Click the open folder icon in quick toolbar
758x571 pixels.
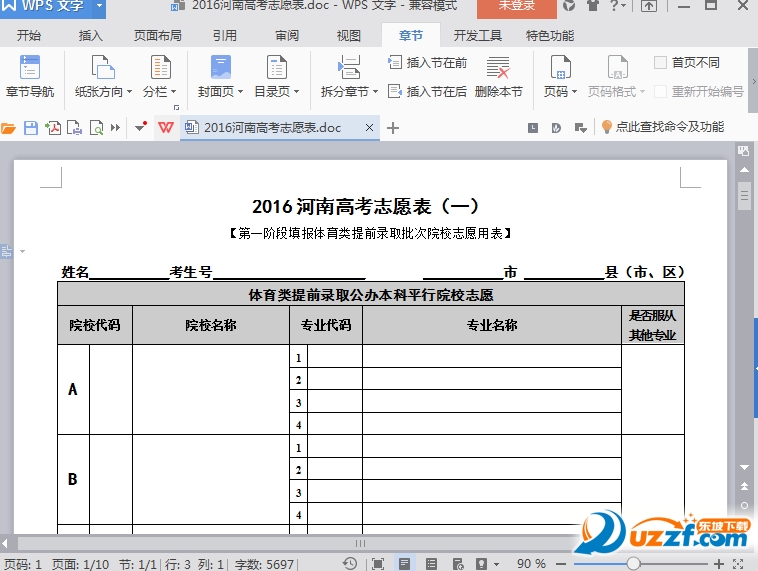(x=8, y=128)
